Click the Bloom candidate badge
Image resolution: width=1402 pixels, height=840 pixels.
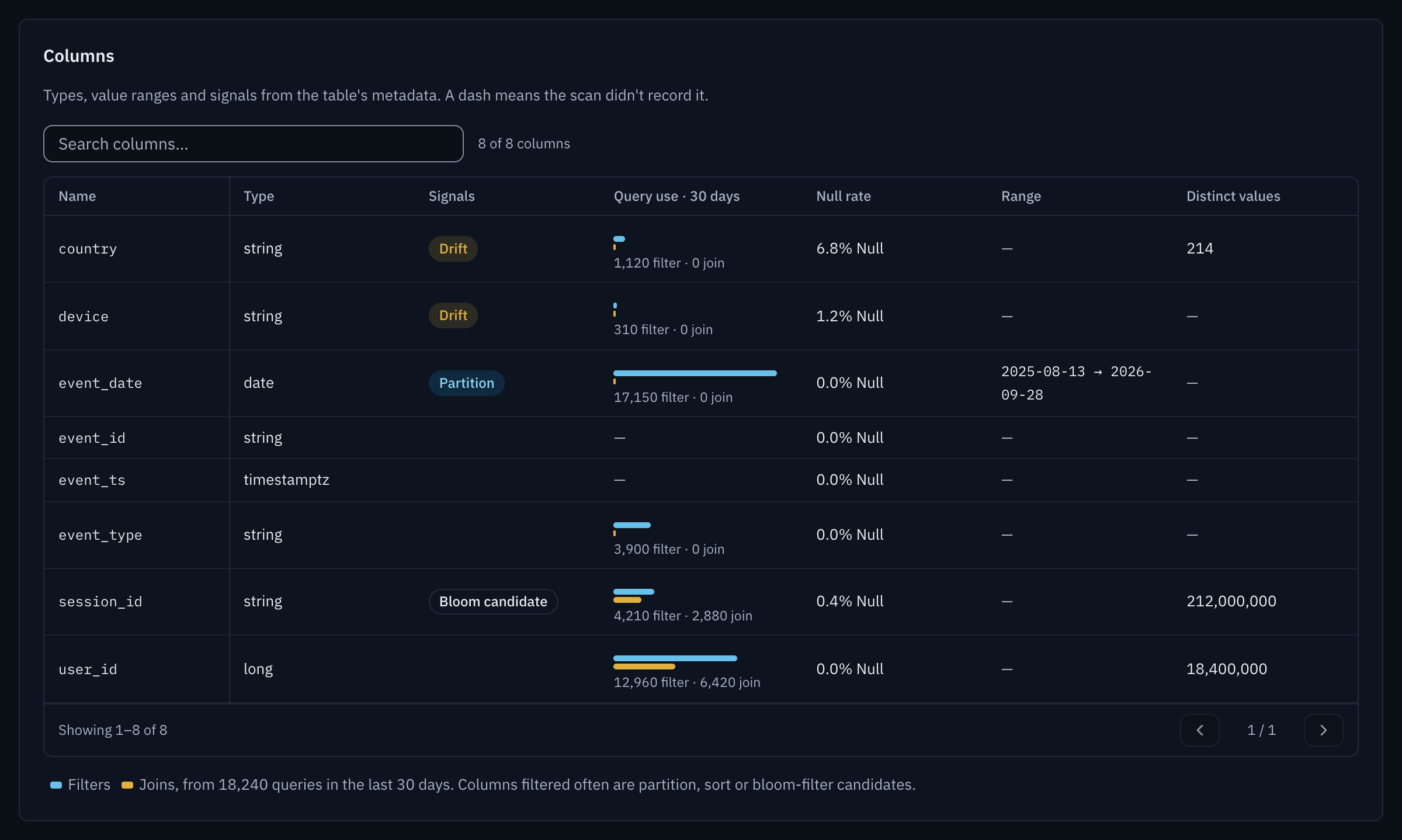(x=494, y=602)
